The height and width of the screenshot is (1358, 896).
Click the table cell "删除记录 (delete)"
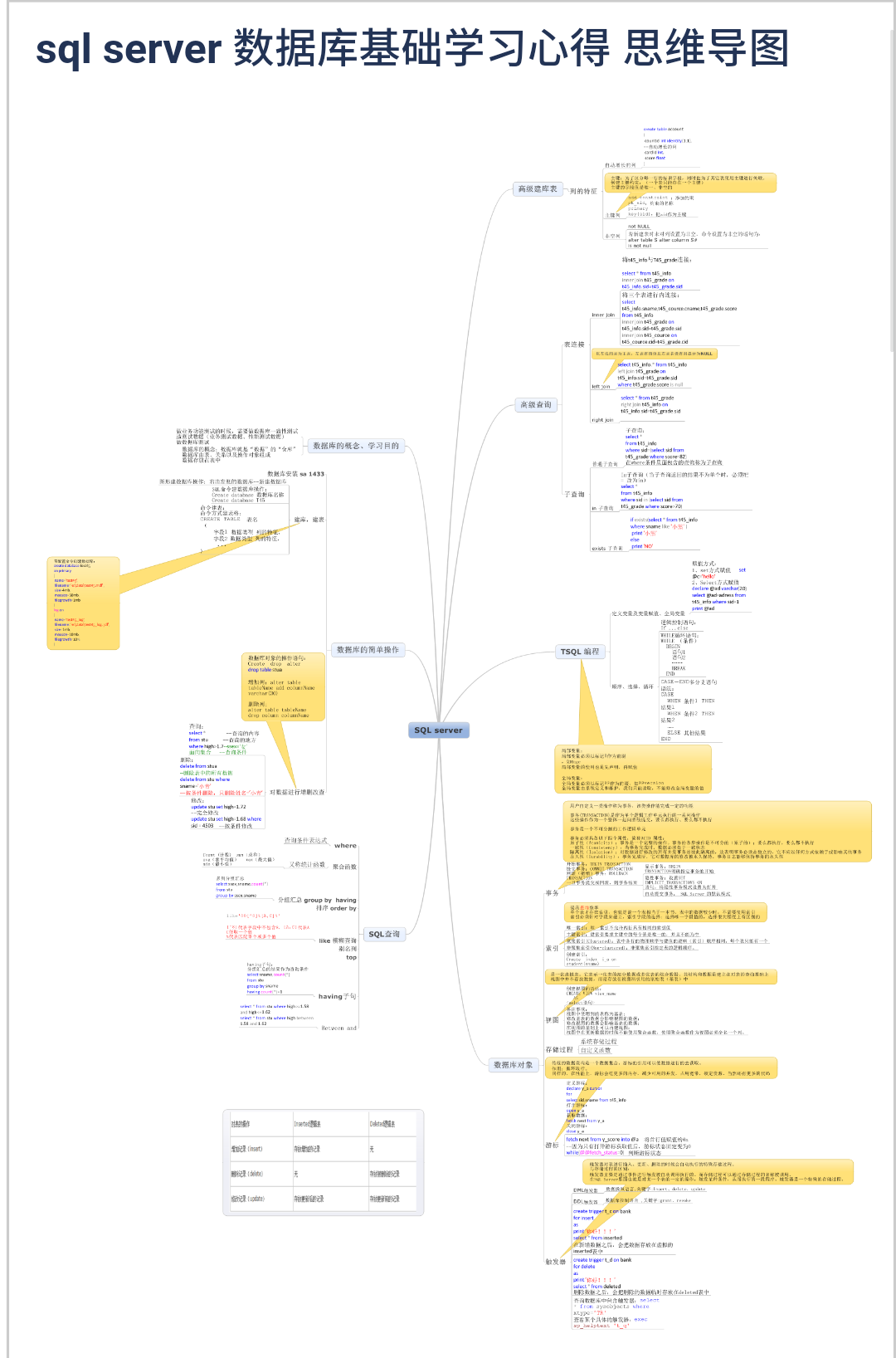[x=246, y=1174]
